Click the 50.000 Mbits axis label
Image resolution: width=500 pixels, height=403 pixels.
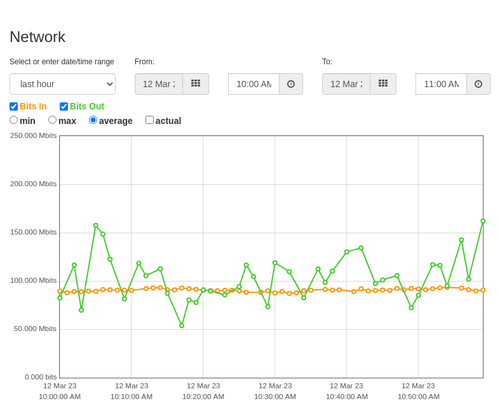pos(35,329)
